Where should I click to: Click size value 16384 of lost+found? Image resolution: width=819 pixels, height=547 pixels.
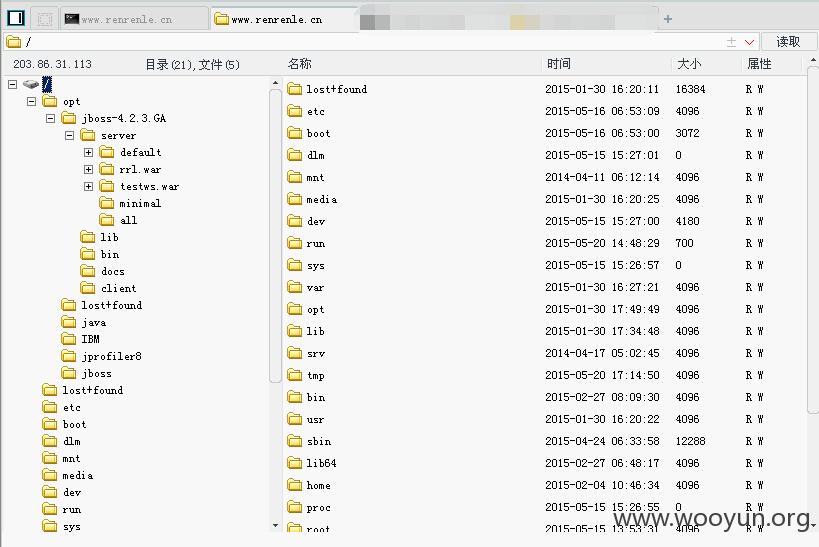pyautogui.click(x=691, y=89)
